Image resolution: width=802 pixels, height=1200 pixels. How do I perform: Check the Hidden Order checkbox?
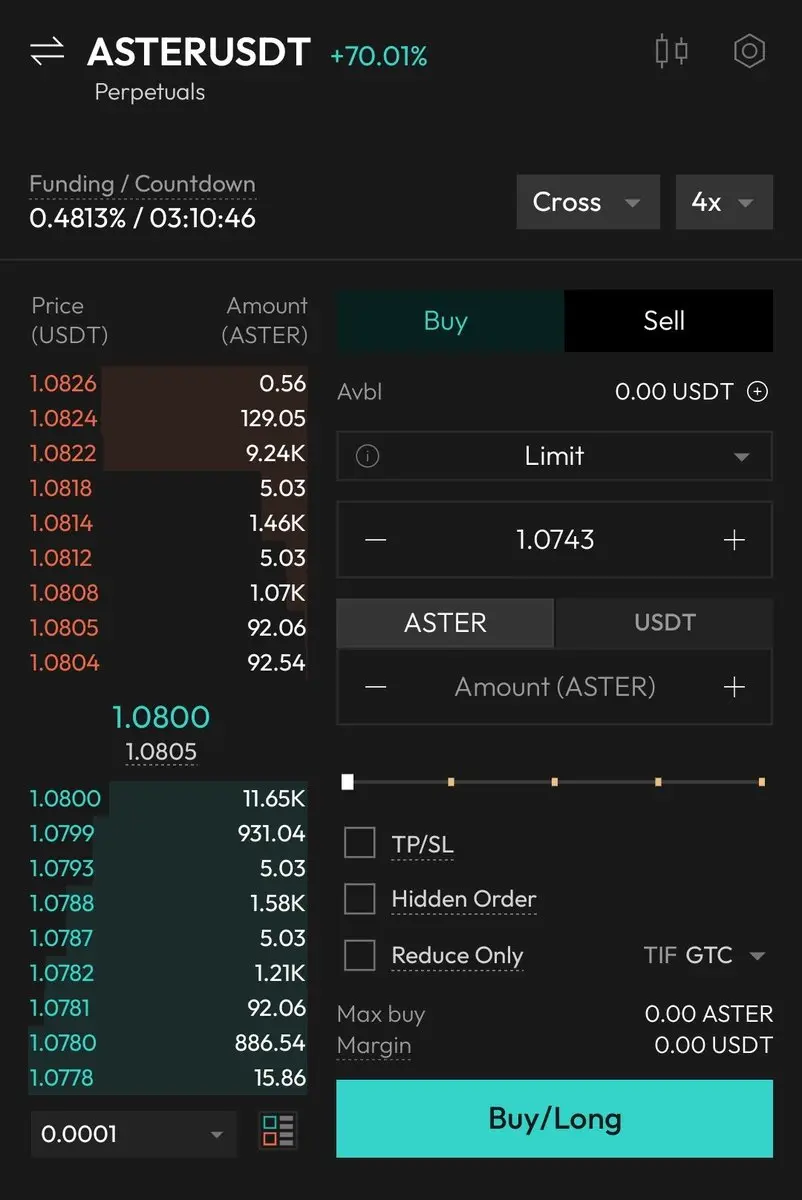pos(359,899)
